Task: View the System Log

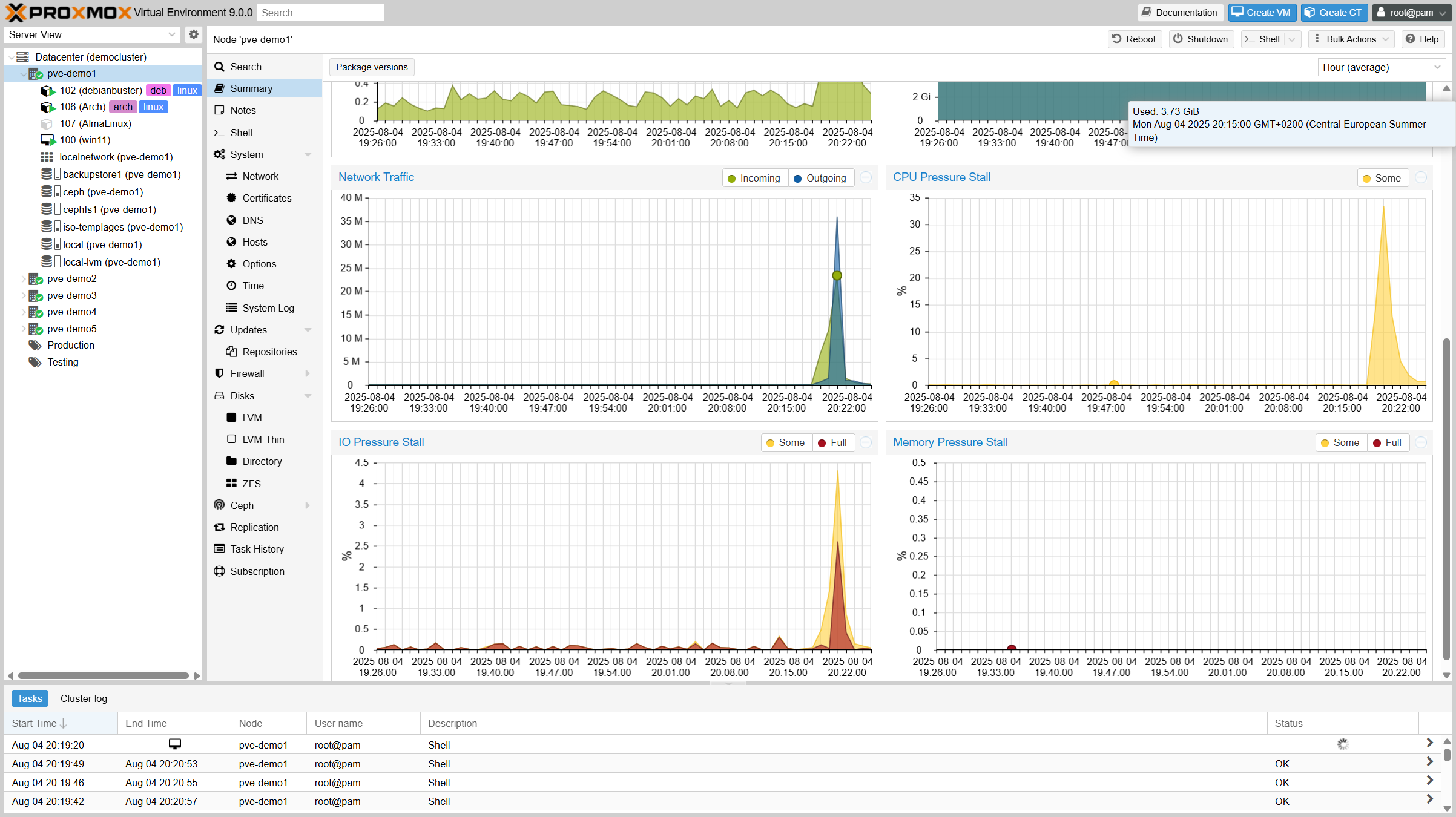Action: [267, 307]
